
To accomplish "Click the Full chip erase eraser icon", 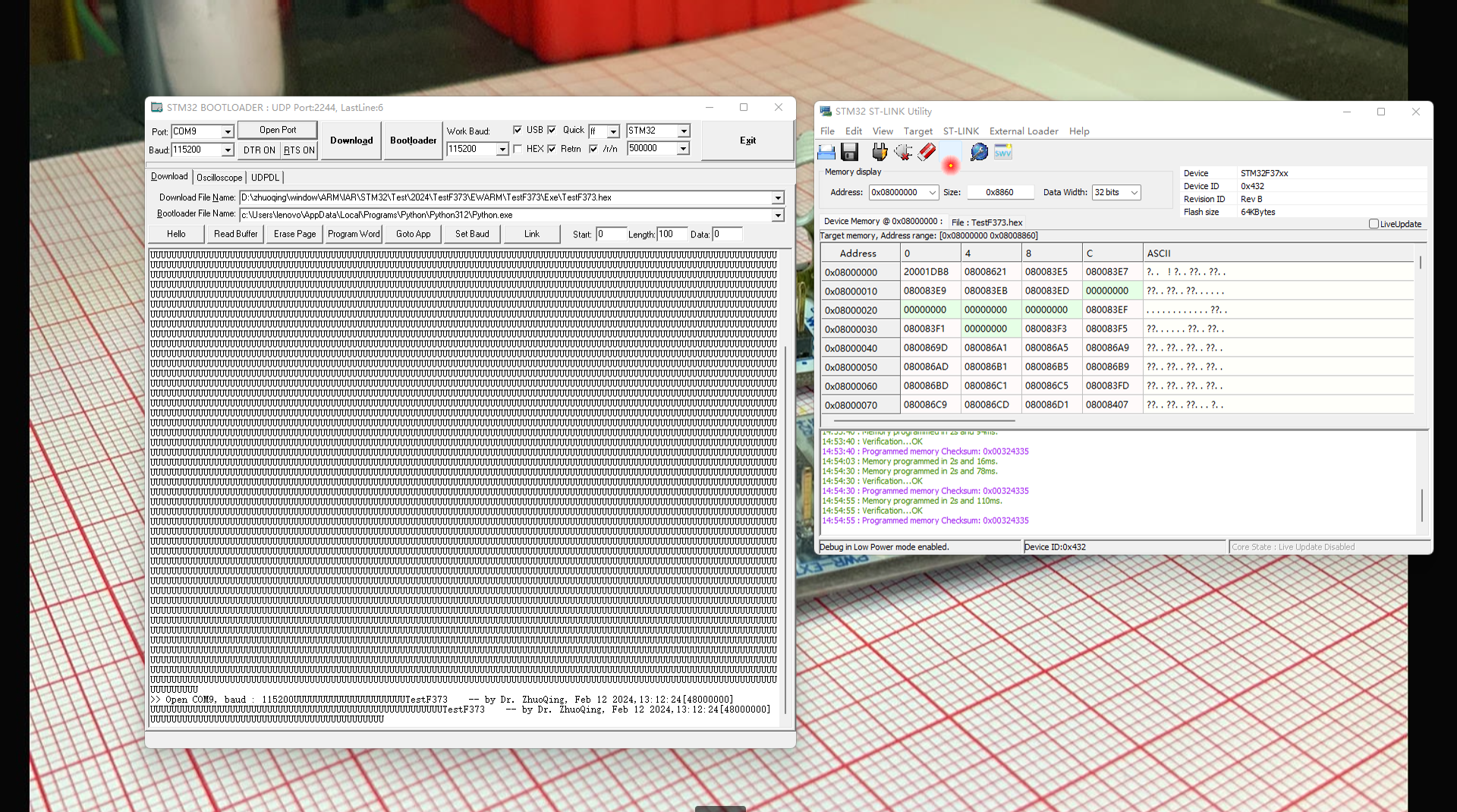I will (x=927, y=153).
